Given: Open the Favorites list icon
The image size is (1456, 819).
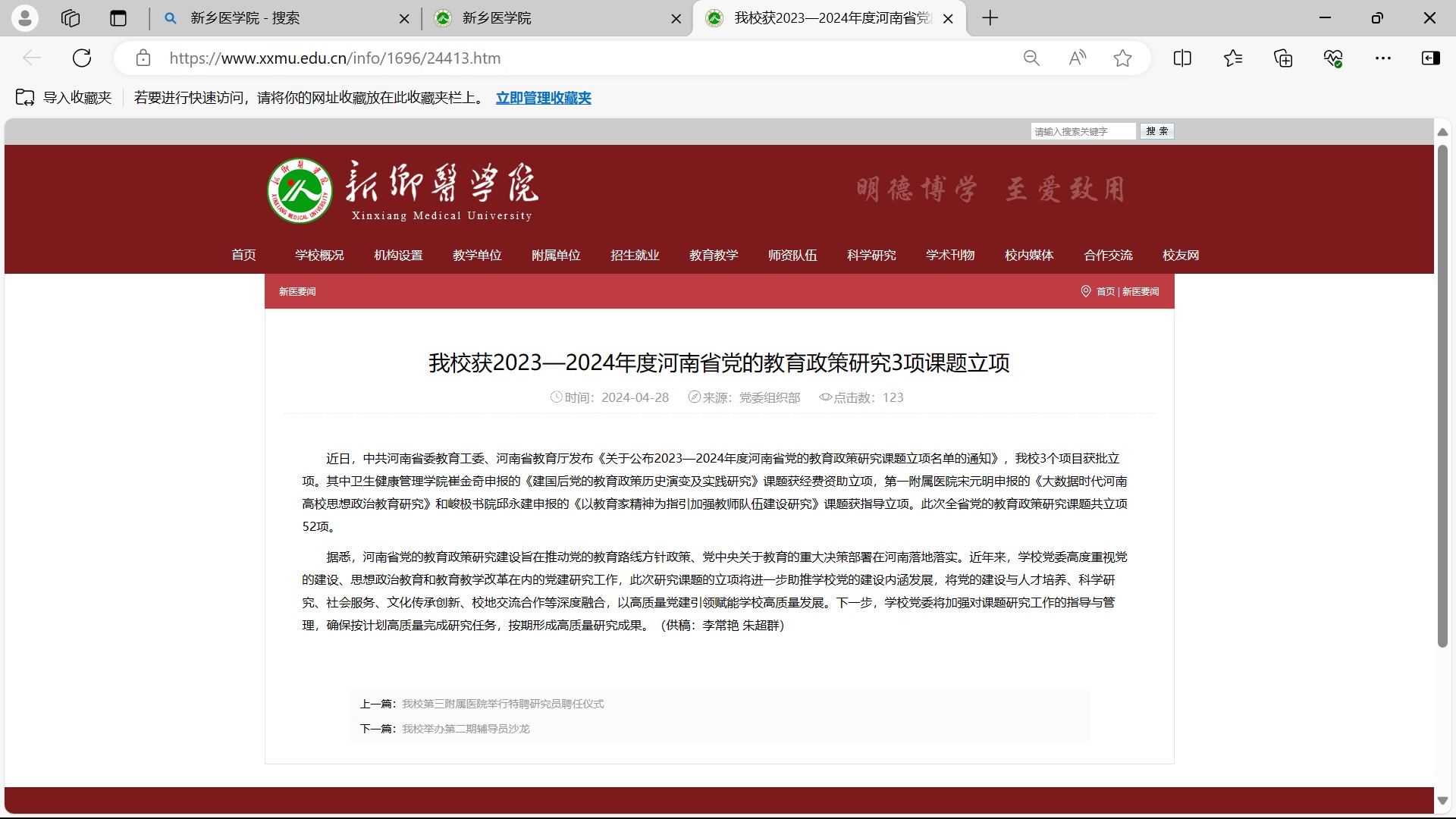Looking at the screenshot, I should 1233,58.
